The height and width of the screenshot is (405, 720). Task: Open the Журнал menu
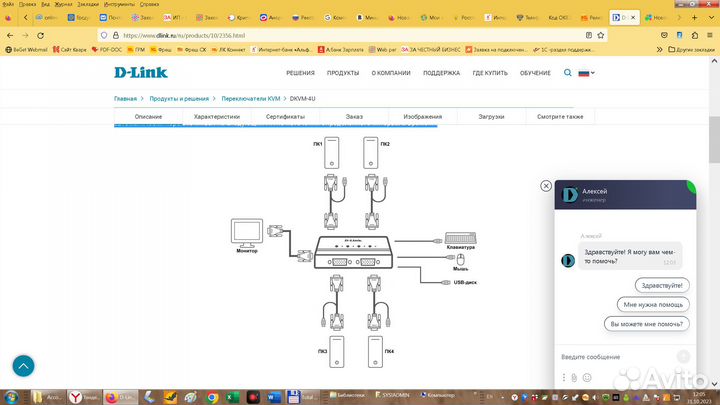[x=63, y=4]
